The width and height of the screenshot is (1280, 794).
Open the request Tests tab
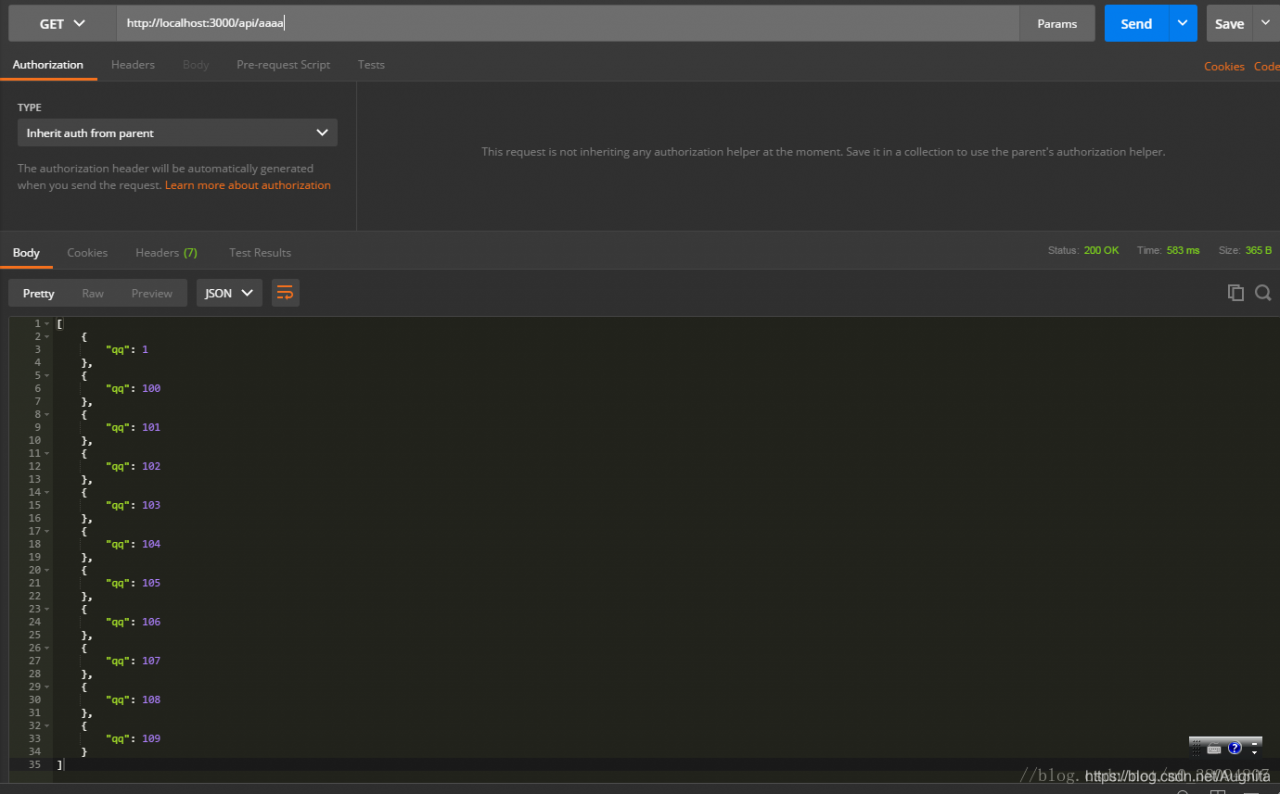pos(371,65)
